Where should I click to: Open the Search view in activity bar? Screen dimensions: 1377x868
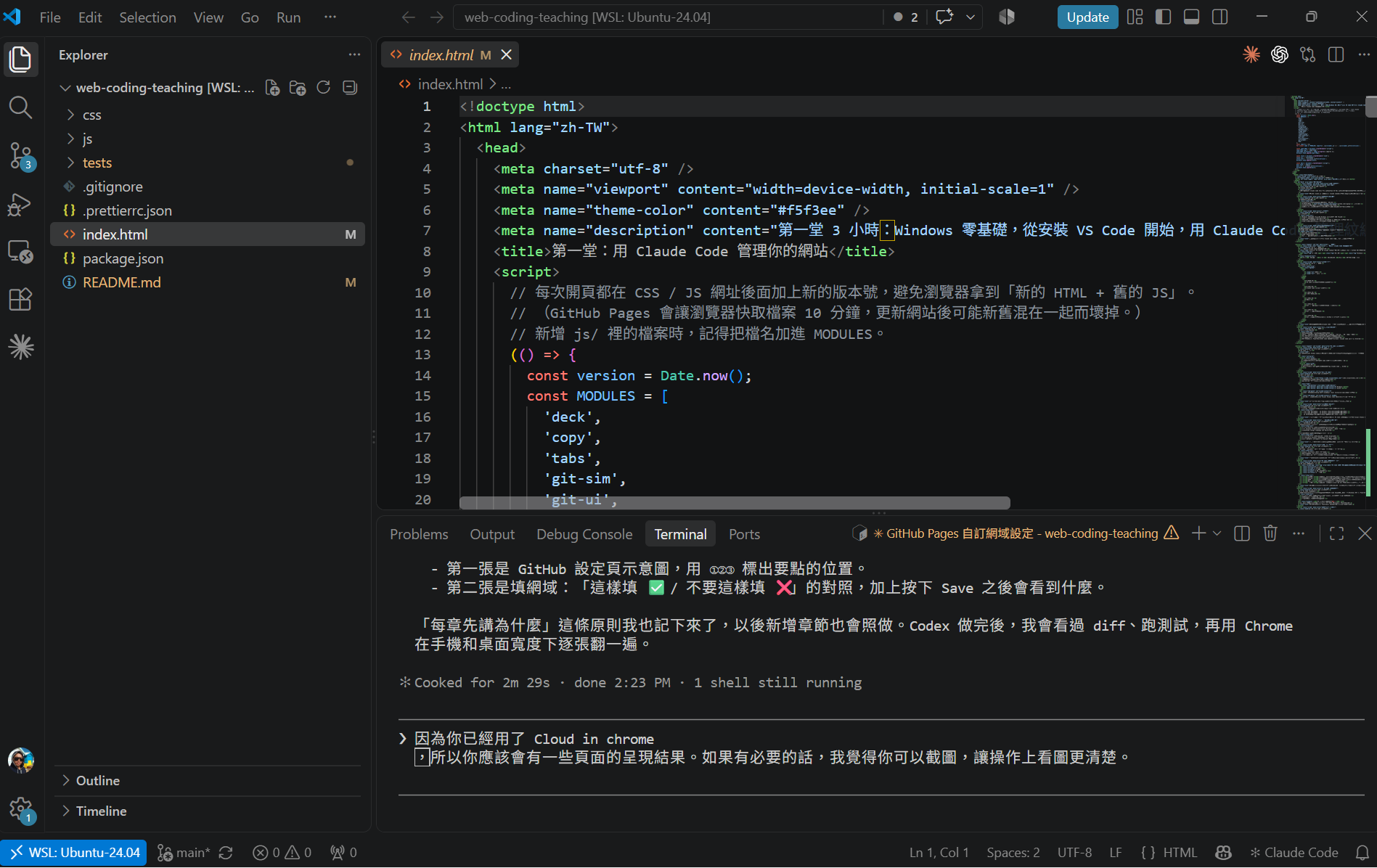[x=20, y=107]
